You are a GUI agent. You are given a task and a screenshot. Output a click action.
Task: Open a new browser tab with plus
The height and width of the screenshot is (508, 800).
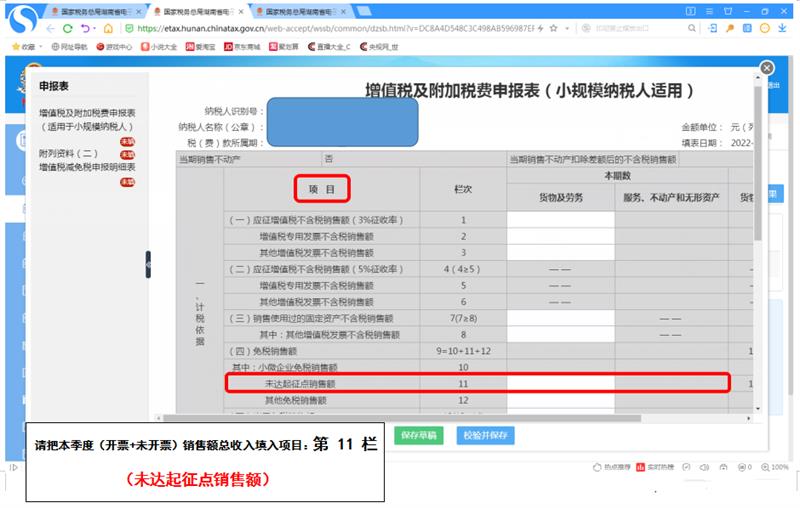click(361, 11)
